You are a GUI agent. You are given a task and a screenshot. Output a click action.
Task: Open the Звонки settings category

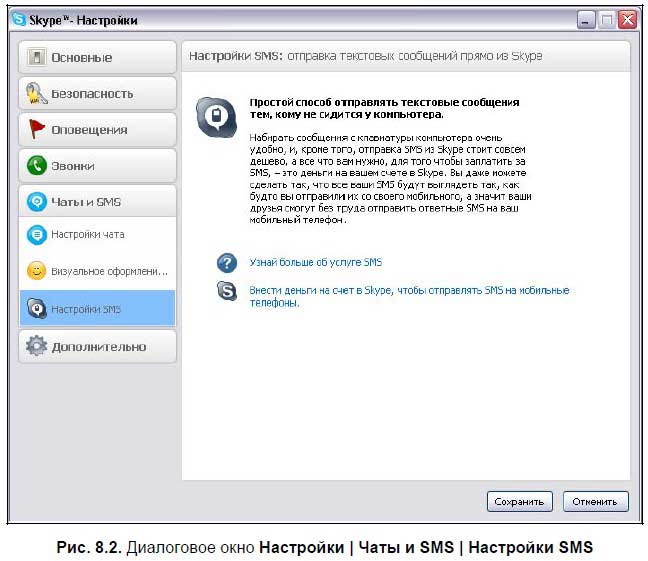(97, 166)
